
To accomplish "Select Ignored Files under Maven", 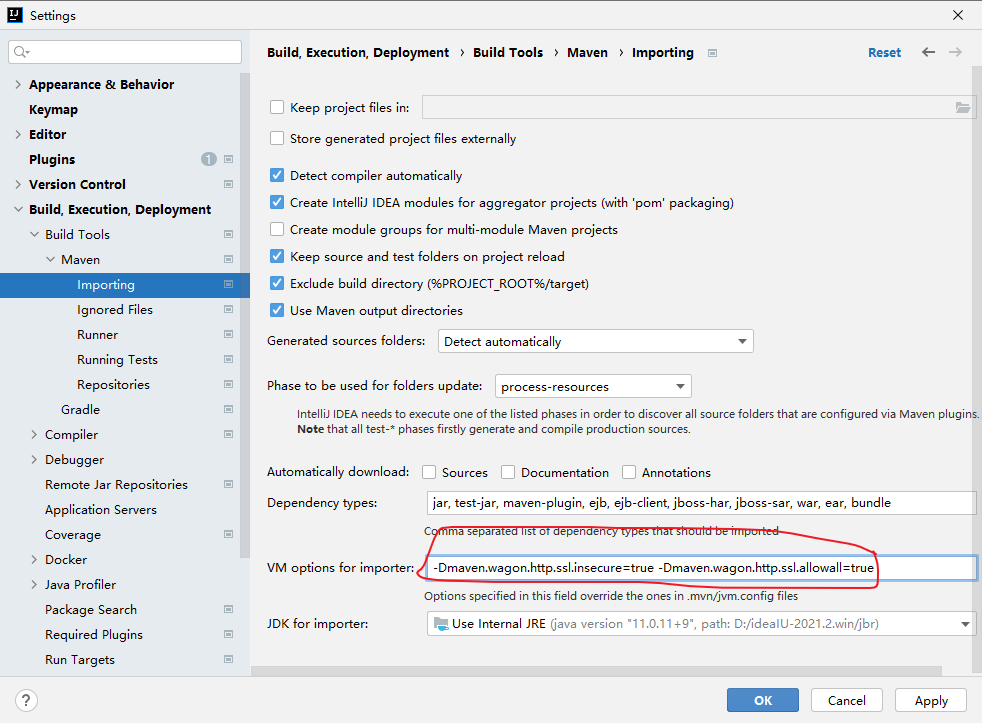I will tap(115, 309).
